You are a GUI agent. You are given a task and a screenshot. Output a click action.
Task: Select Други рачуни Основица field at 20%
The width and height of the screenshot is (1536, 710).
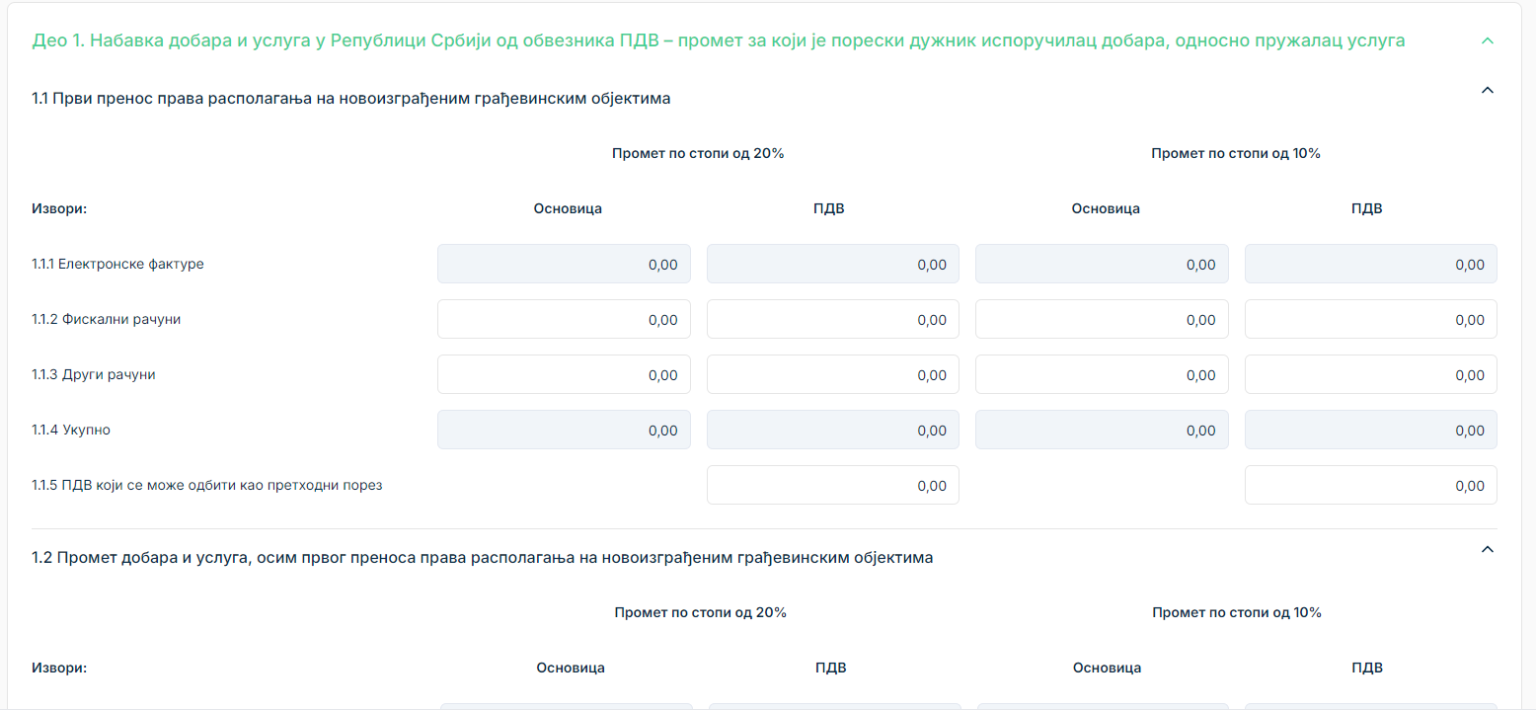564,375
